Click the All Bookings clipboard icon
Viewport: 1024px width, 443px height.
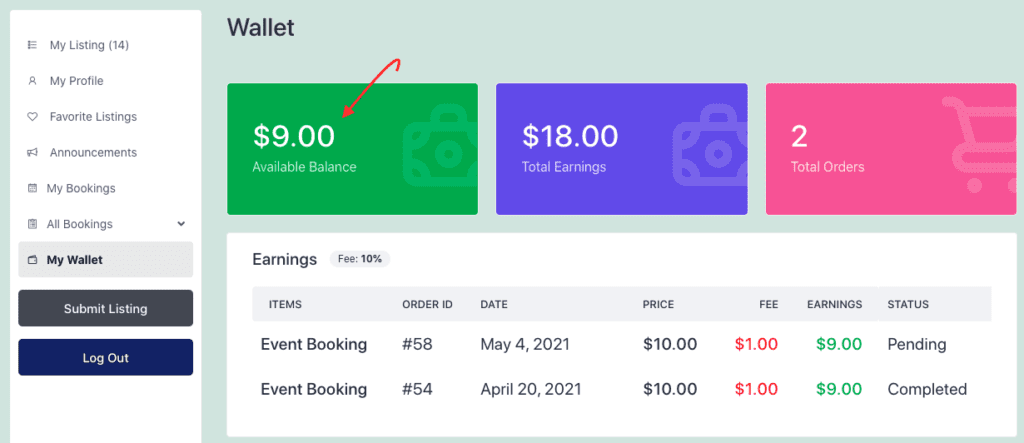click(31, 224)
